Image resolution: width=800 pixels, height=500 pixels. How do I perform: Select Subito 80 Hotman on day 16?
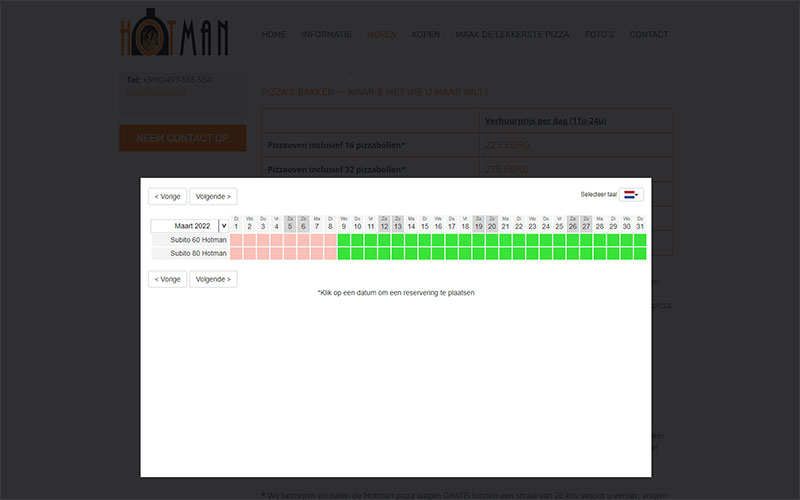tap(438, 254)
